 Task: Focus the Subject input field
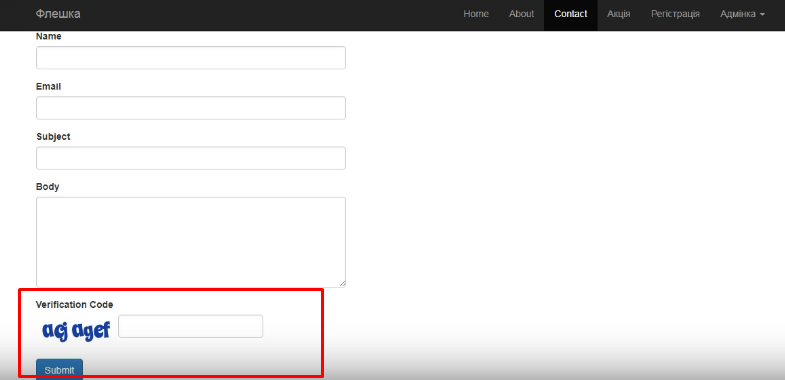coord(191,158)
